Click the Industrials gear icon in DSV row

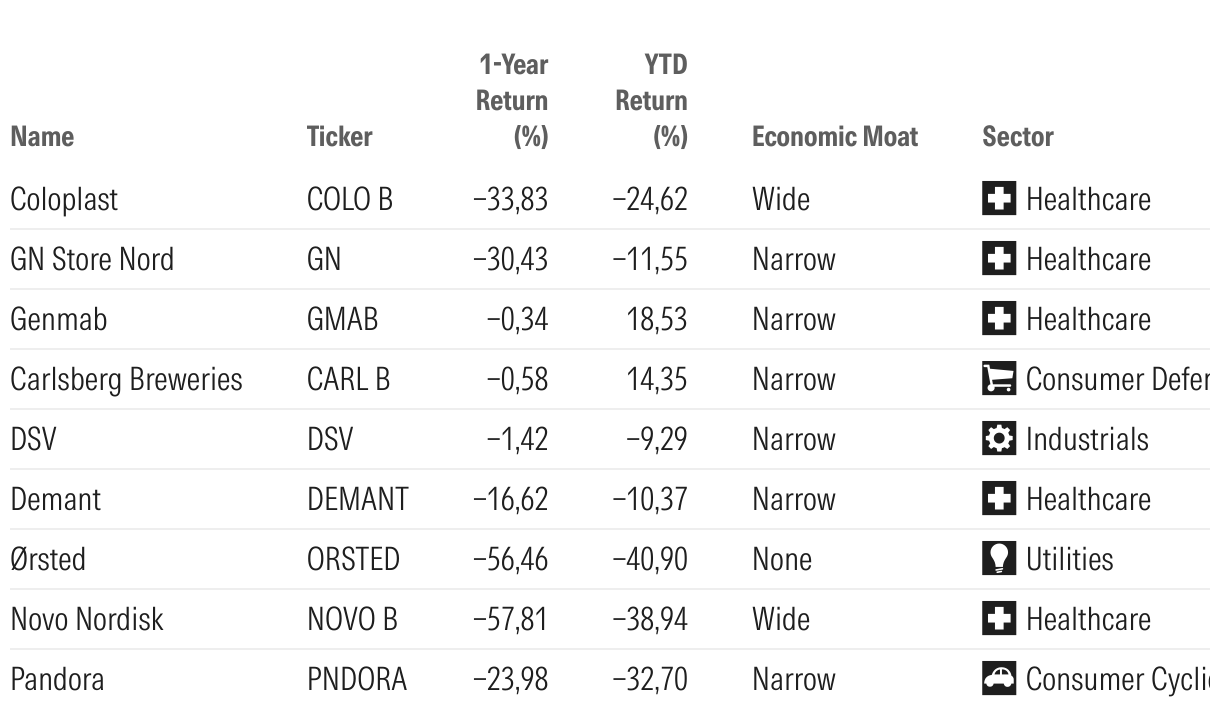(998, 439)
